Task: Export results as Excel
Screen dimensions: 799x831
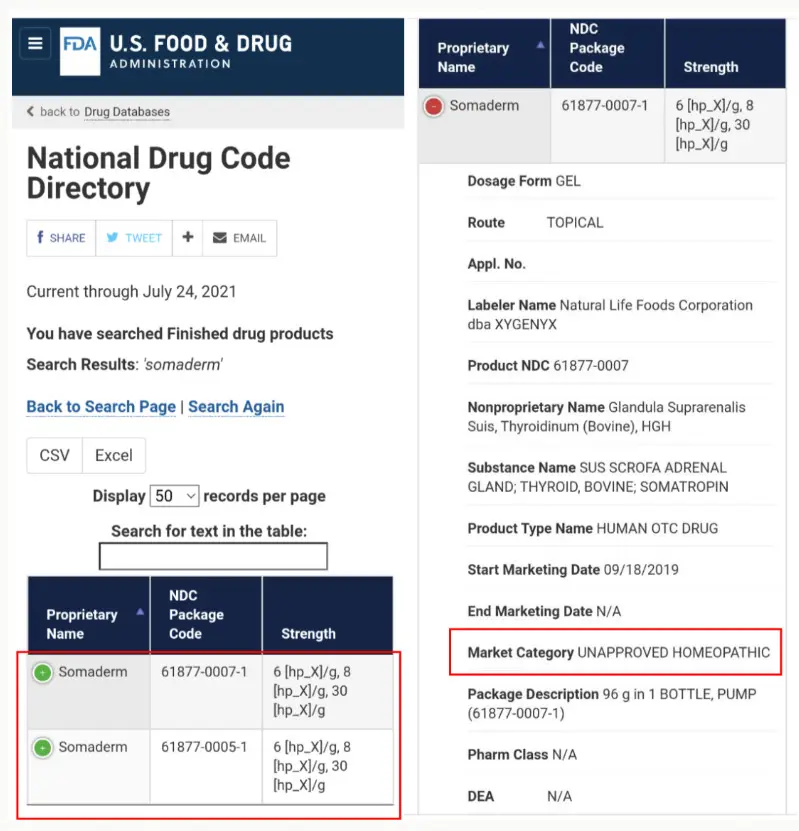Action: [114, 455]
